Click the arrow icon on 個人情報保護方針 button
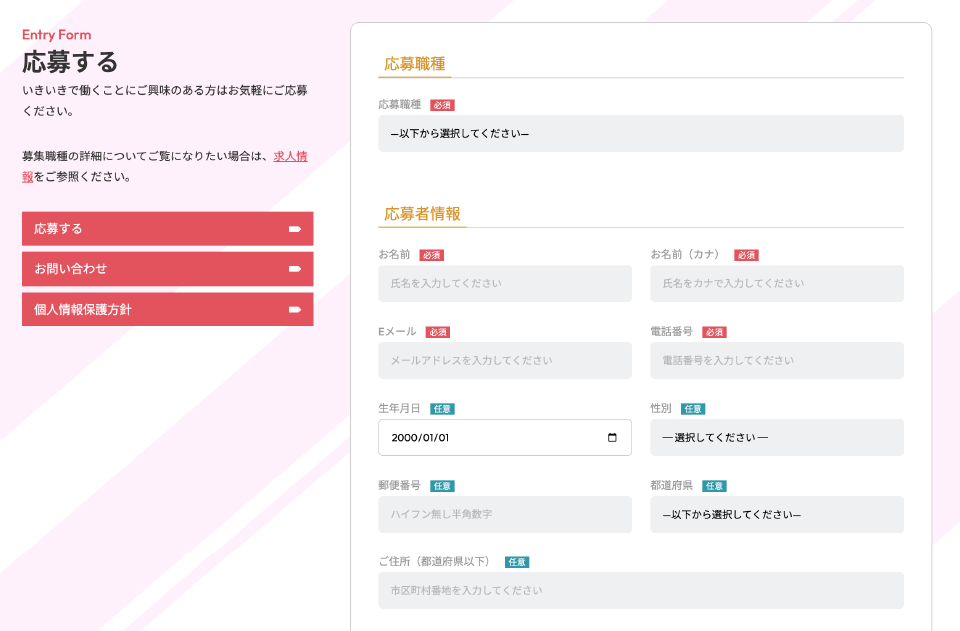 coord(295,310)
